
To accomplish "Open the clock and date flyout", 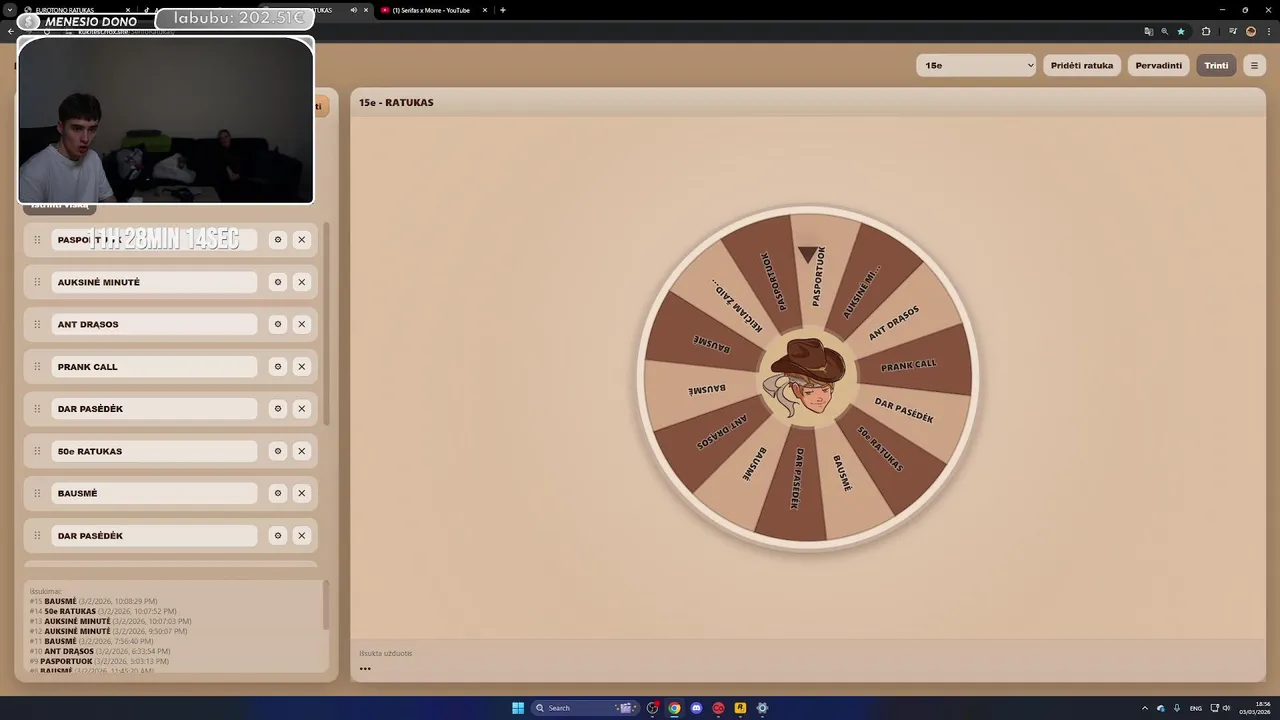I will pyautogui.click(x=1255, y=708).
